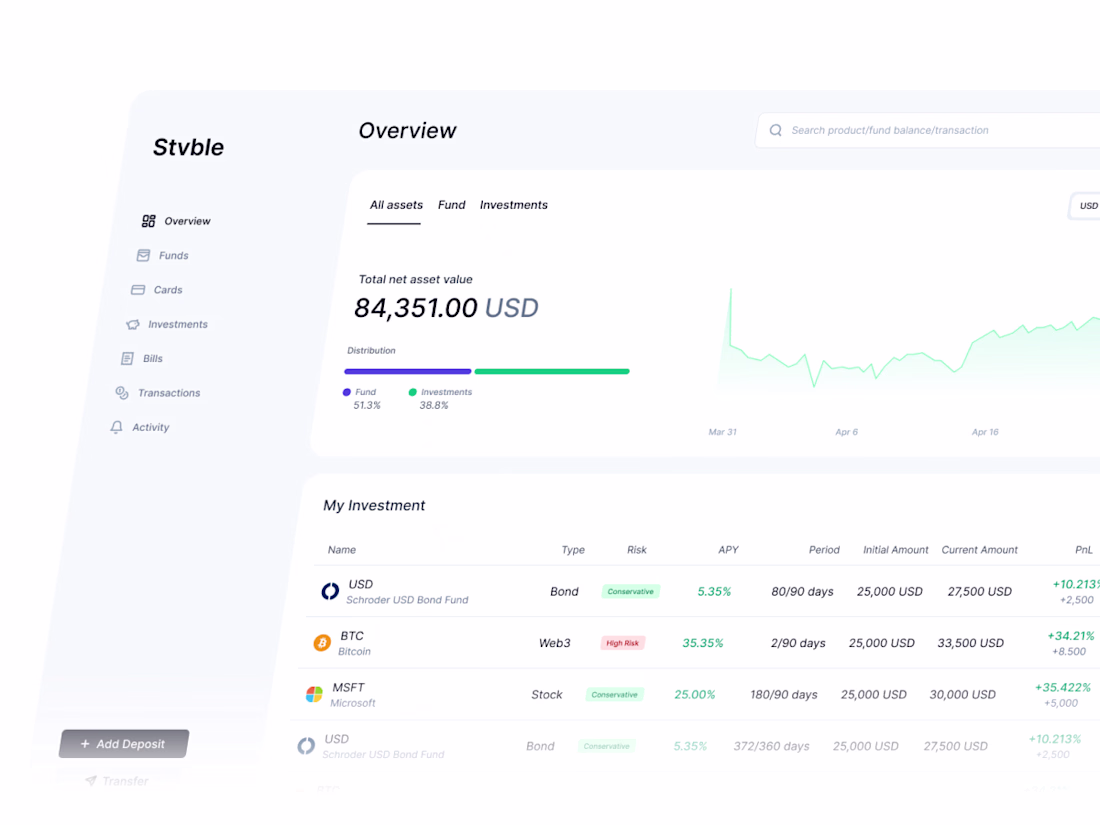1100x825 pixels.
Task: Click the 35.35% APY value
Action: point(703,643)
